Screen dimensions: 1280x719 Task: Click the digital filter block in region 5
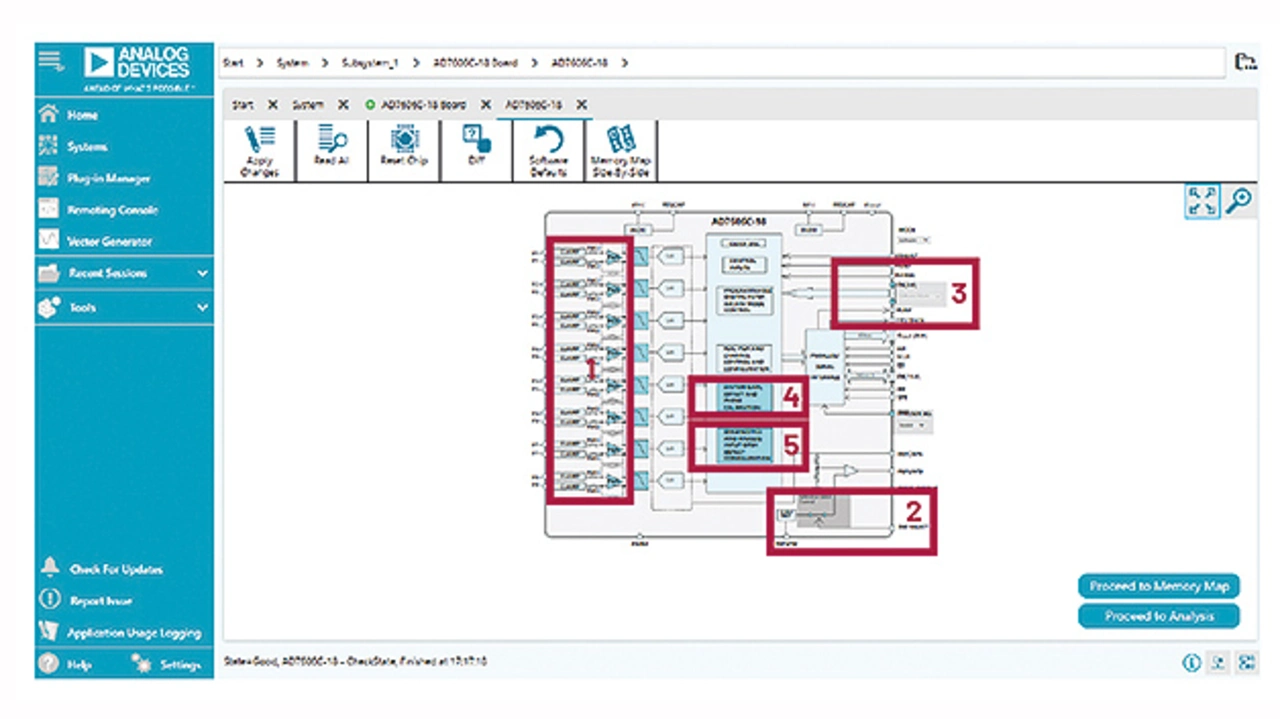click(741, 445)
